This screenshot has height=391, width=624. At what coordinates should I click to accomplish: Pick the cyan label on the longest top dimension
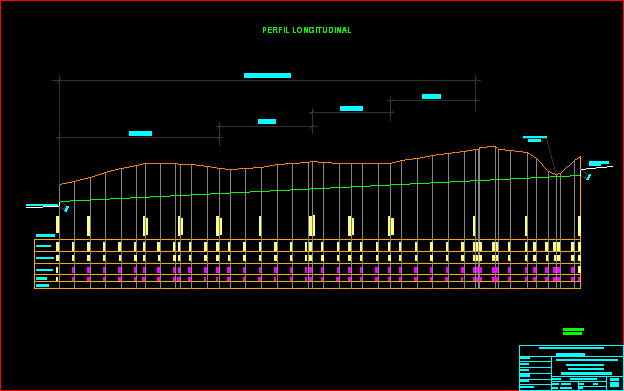pos(267,76)
